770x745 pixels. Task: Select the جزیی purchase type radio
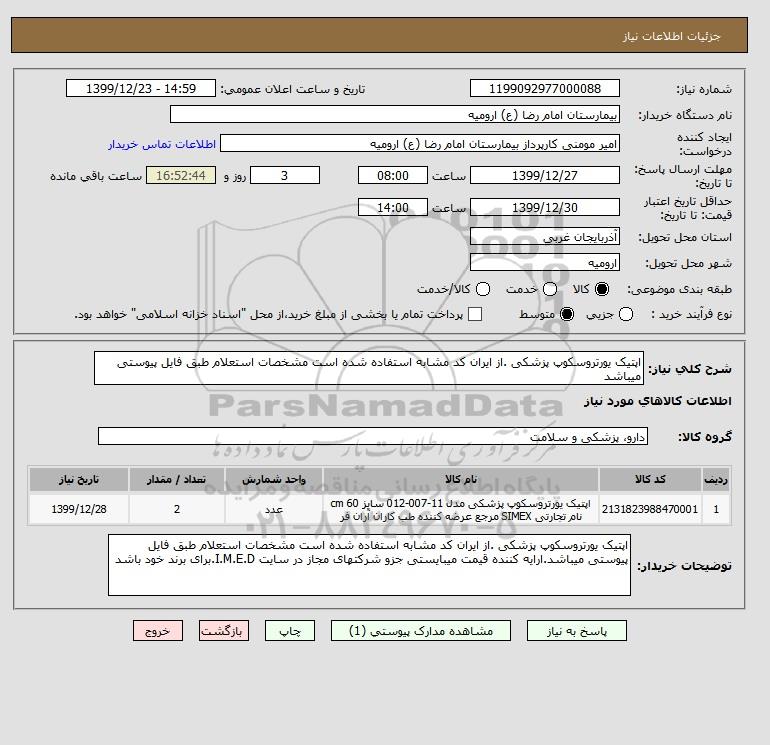click(626, 314)
